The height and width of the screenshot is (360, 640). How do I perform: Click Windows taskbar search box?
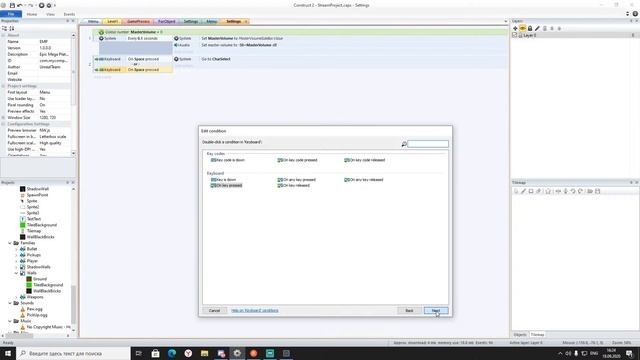point(73,353)
